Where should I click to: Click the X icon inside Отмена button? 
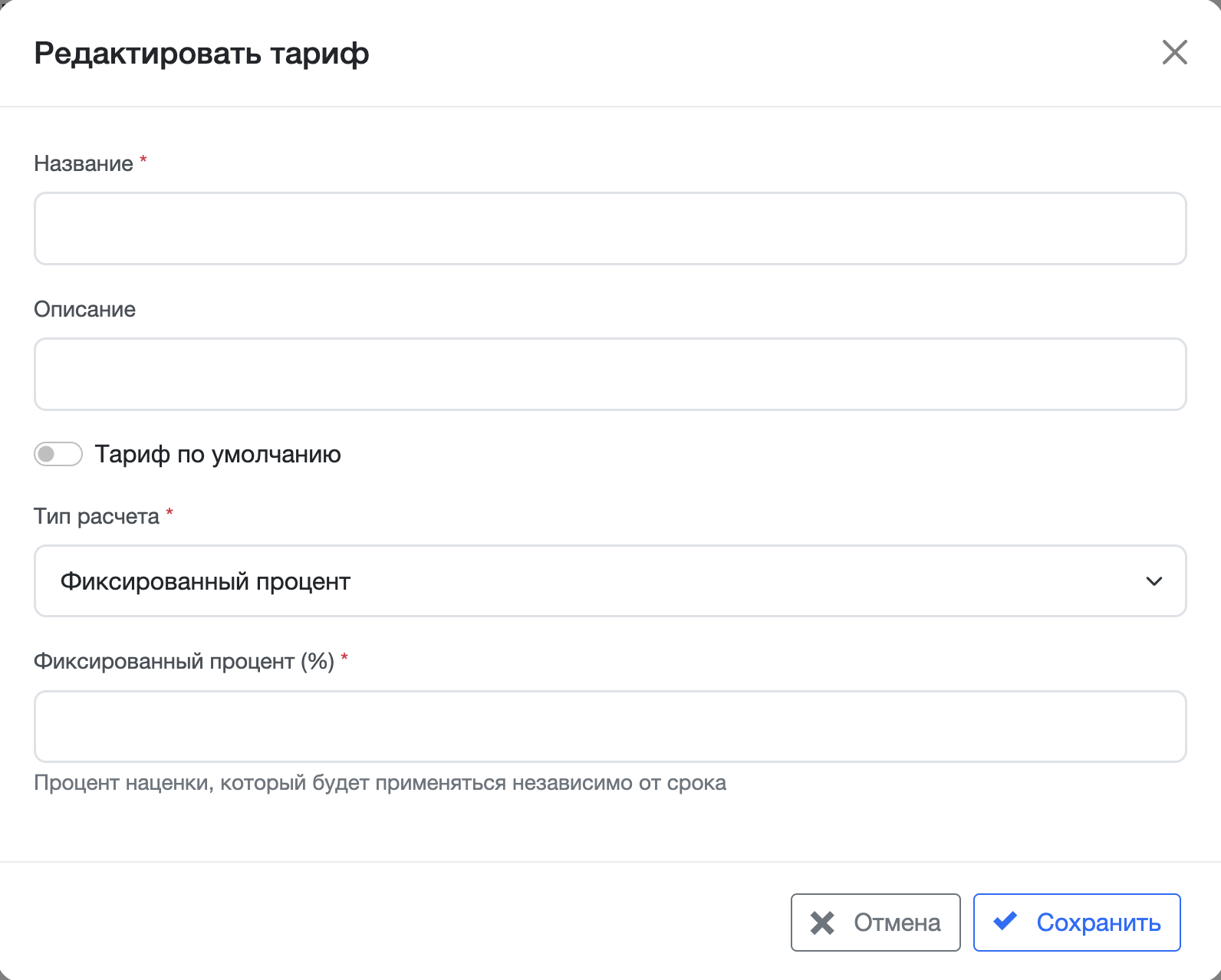point(822,922)
